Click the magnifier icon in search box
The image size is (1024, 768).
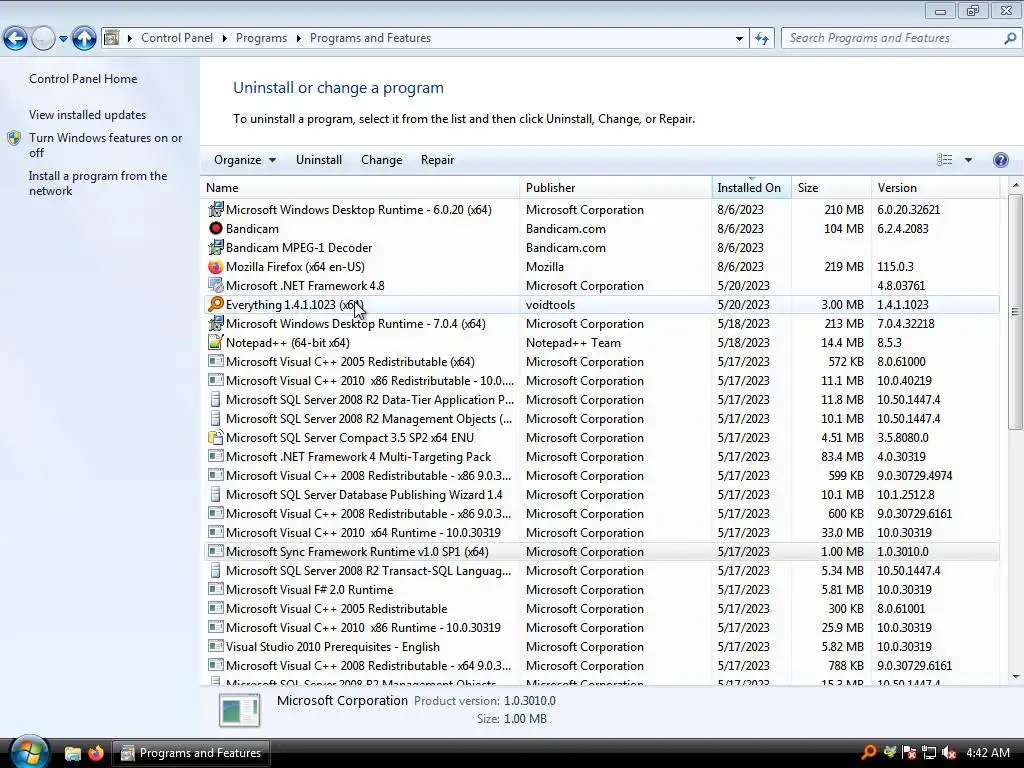pos(1010,39)
